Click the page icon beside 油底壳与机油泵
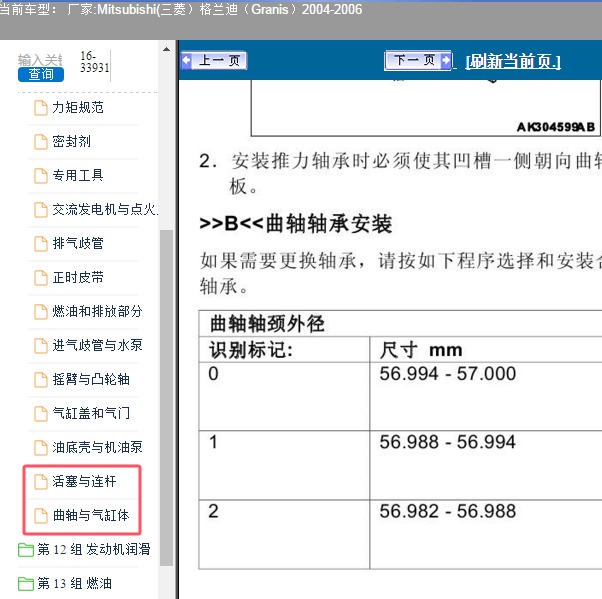The width and height of the screenshot is (602, 599). (x=41, y=447)
